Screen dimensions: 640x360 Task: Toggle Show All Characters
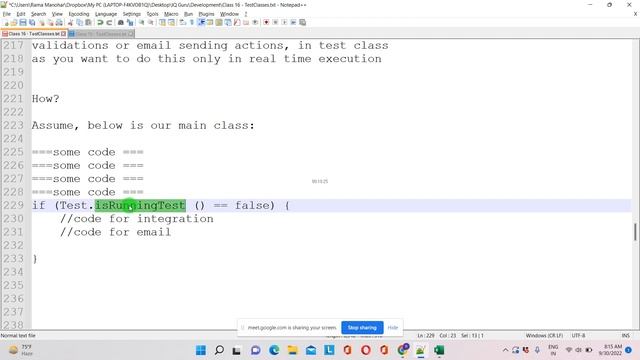(191, 22)
